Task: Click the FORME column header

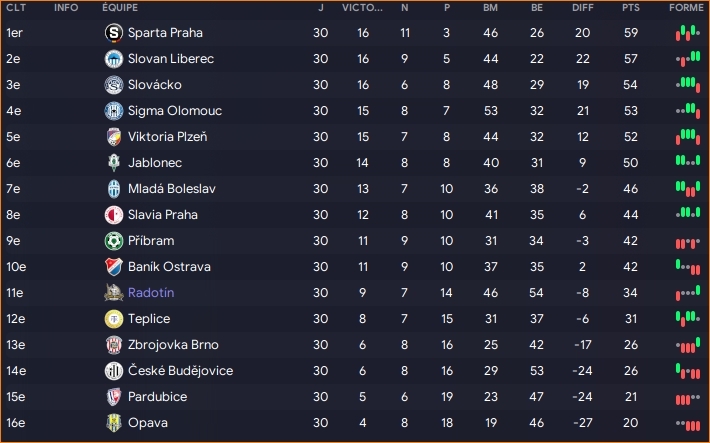Action: [685, 8]
